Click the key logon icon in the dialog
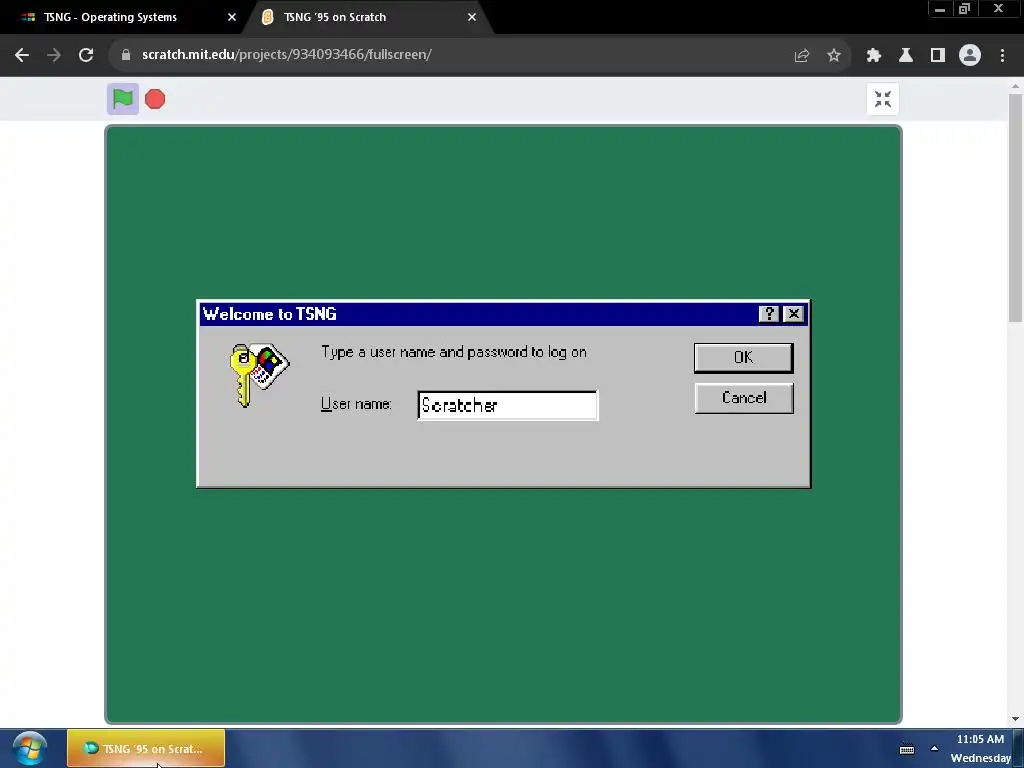The width and height of the screenshot is (1024, 768). pos(259,375)
